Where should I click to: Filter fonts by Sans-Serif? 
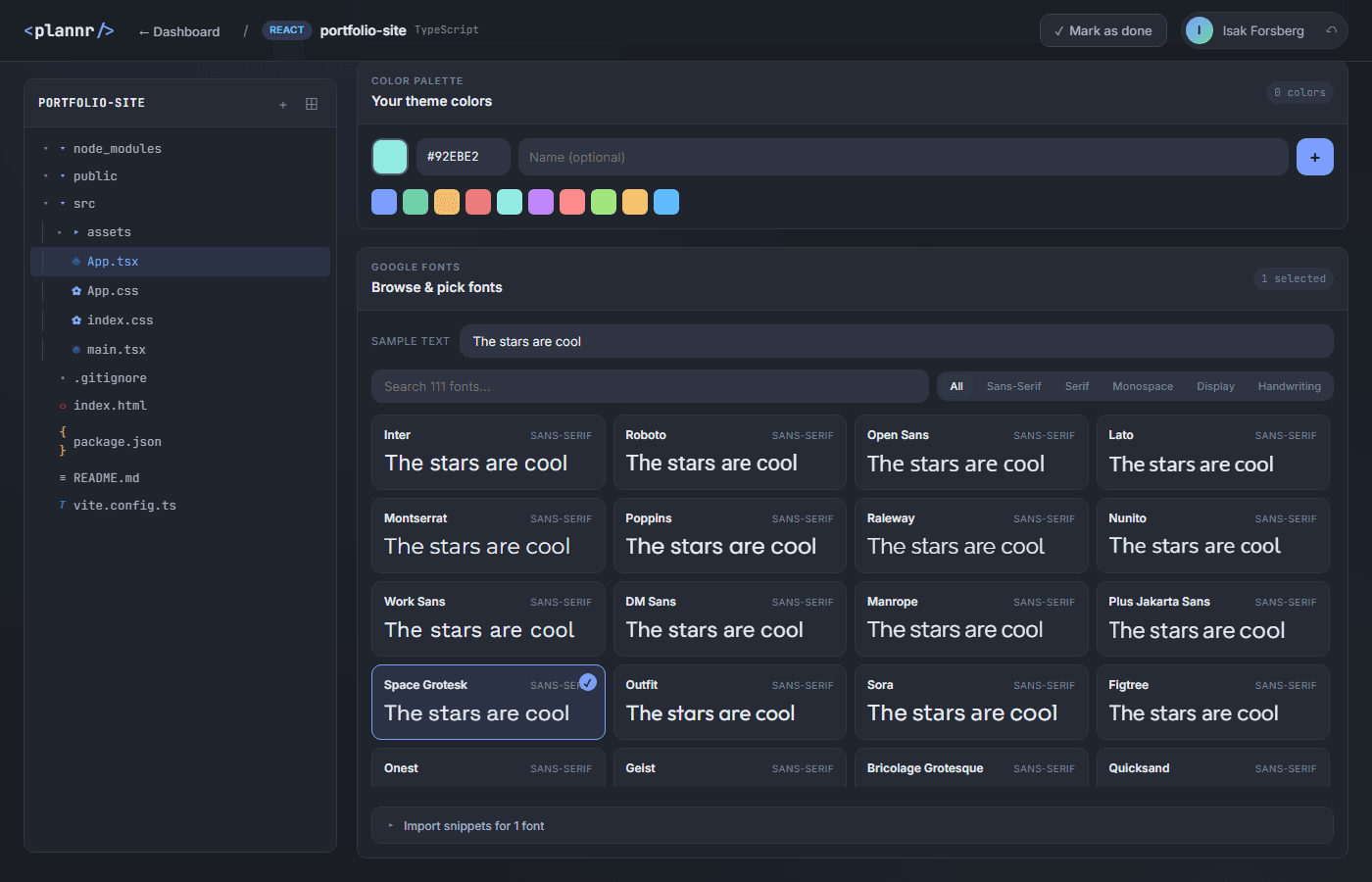click(1013, 386)
